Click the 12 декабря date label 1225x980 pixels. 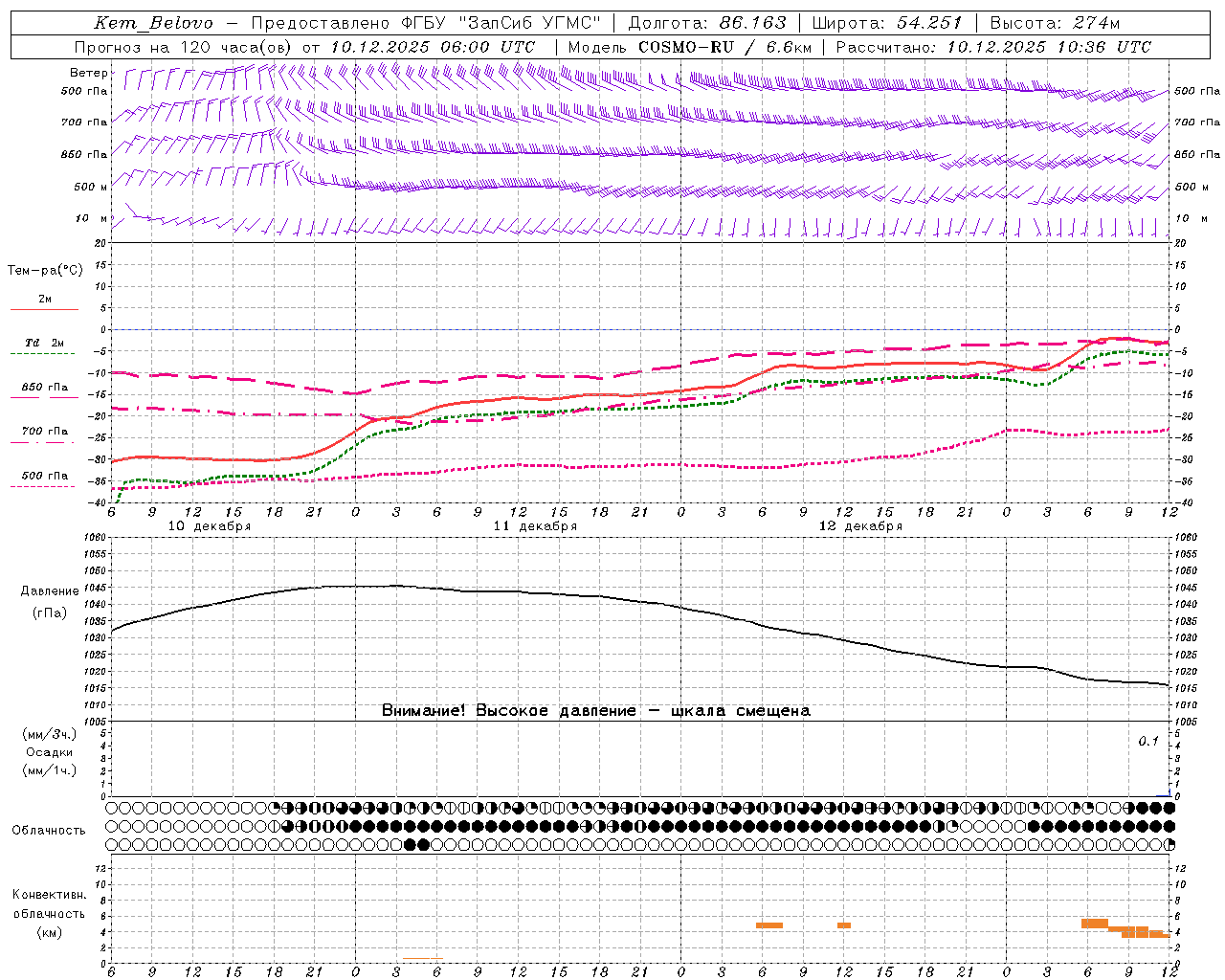[x=860, y=526]
